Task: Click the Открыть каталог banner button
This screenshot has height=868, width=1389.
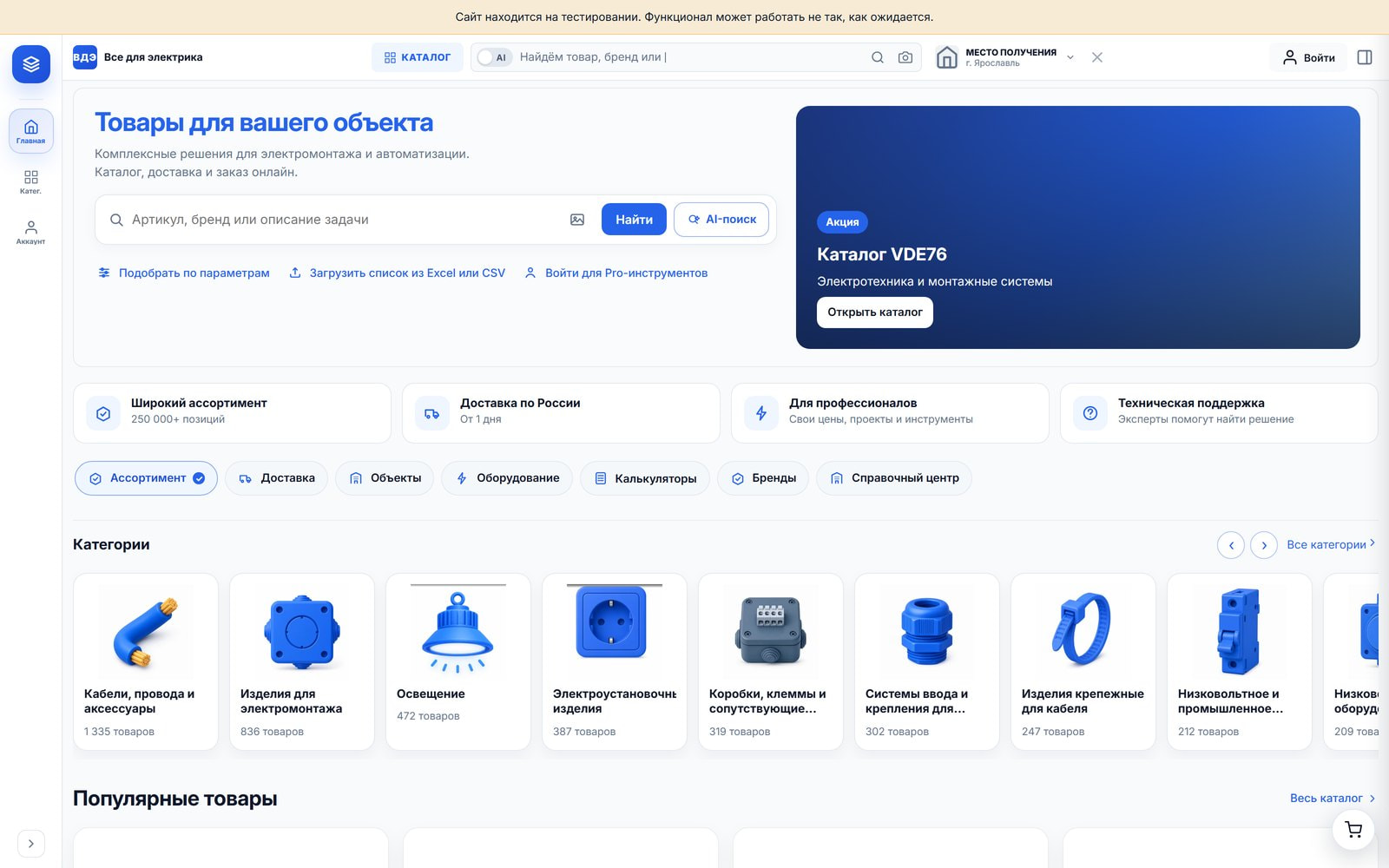Action: (875, 312)
